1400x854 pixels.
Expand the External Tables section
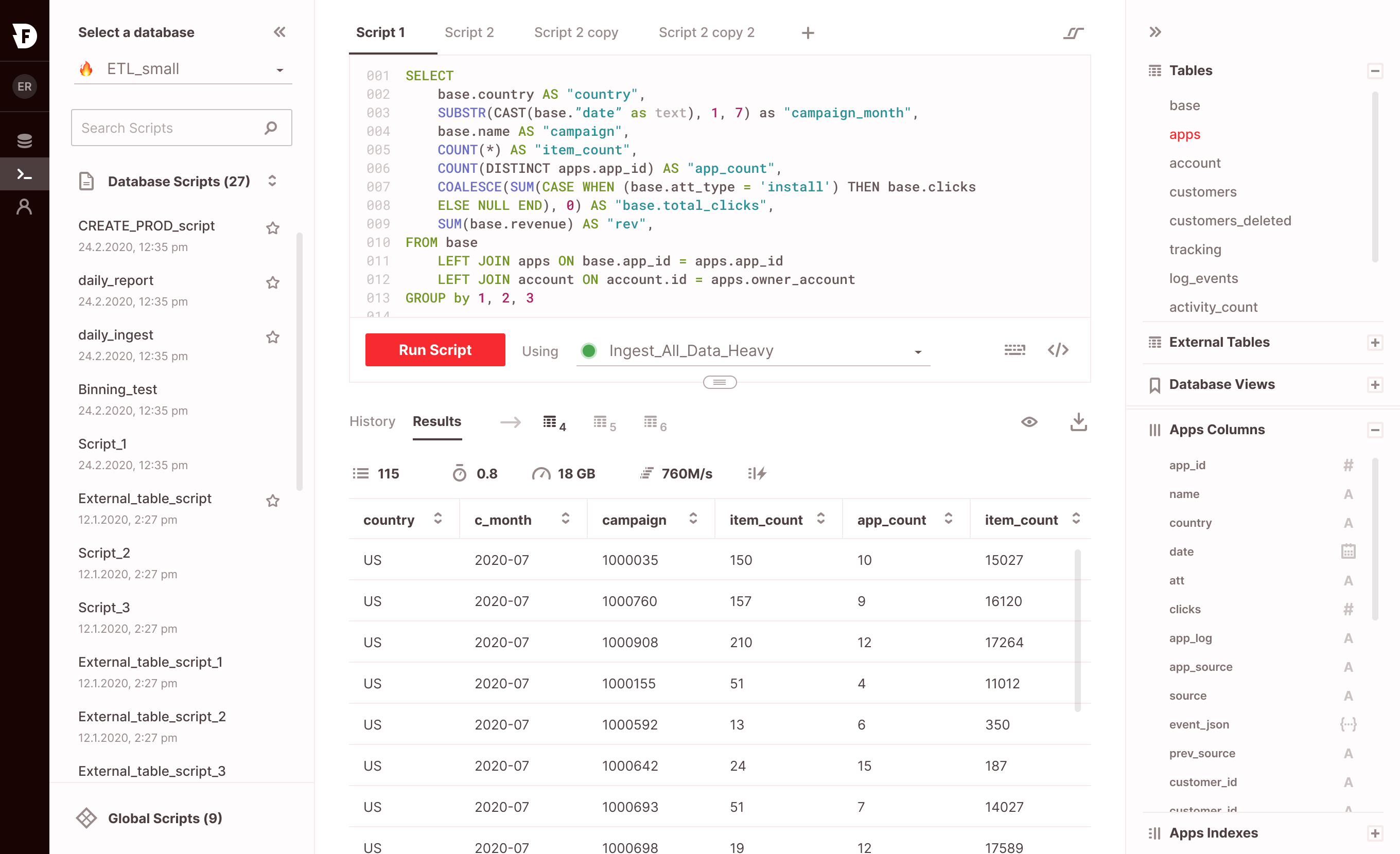[1374, 343]
